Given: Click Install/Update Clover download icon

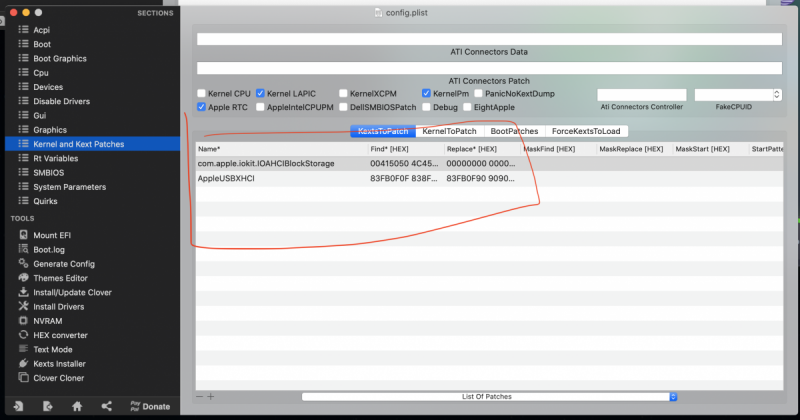Looking at the screenshot, I should tap(23, 292).
